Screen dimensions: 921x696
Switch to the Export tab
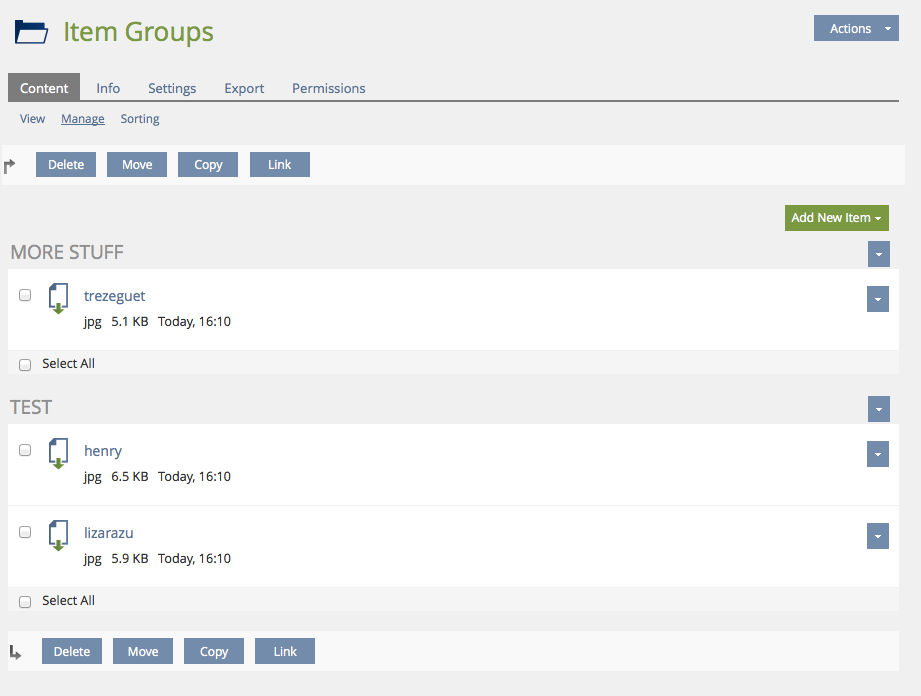(244, 88)
